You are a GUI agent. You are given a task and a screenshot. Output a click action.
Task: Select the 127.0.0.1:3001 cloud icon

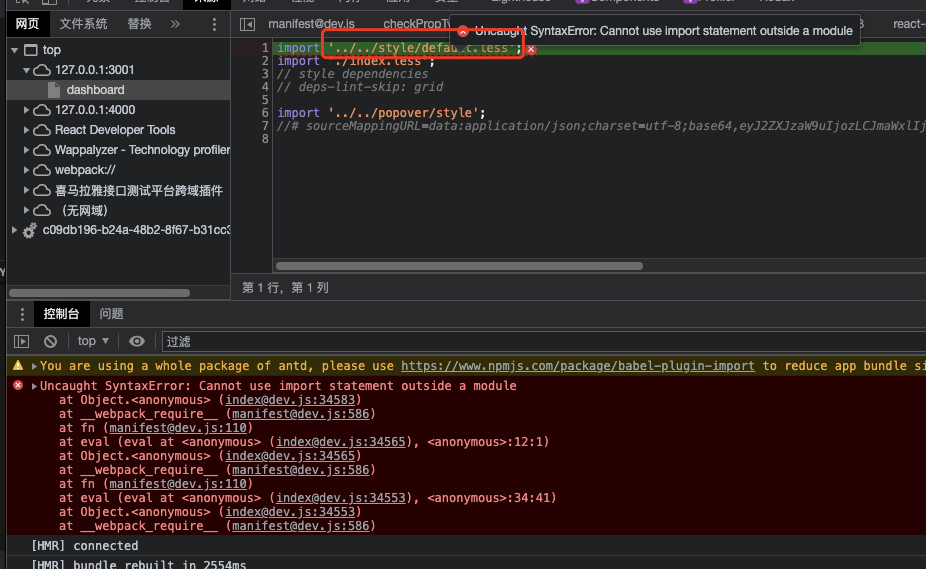(42, 70)
